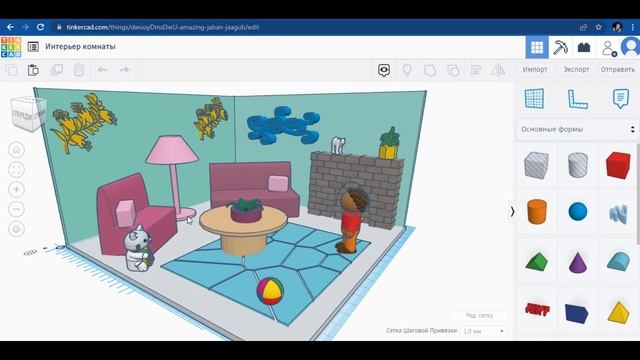Open the designs list icon
The image size is (640, 360).
[33, 47]
